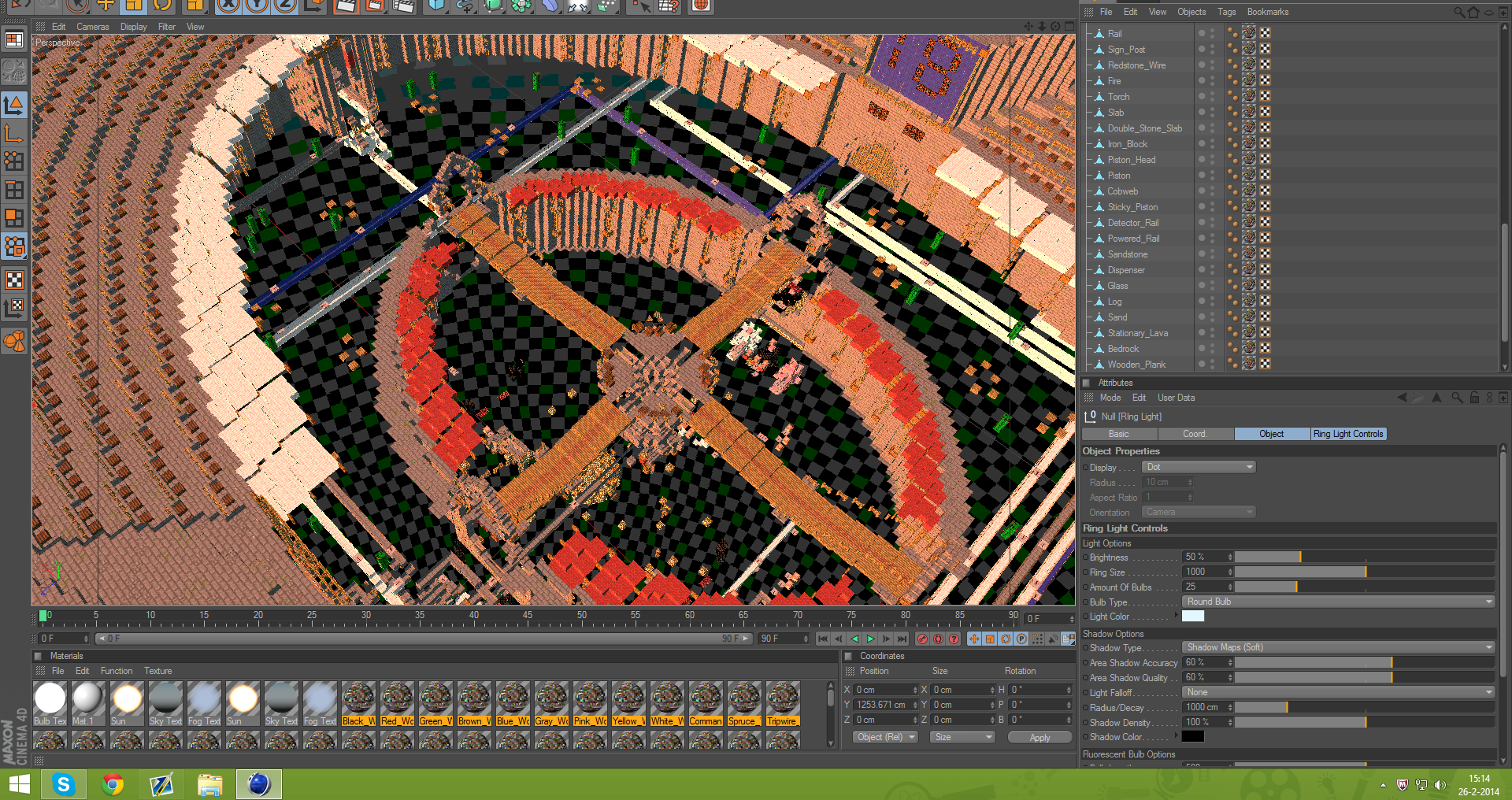Expand the Shadow Type dropdown
This screenshot has width=1512, height=800.
coord(1338,647)
